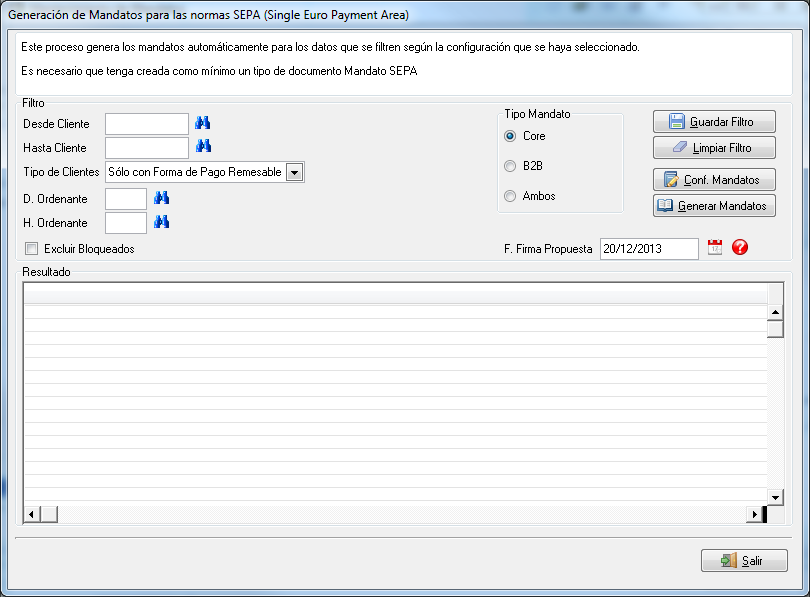Click binoculars icon next to D. Ordenante
The height and width of the screenshot is (597, 810).
[162, 198]
